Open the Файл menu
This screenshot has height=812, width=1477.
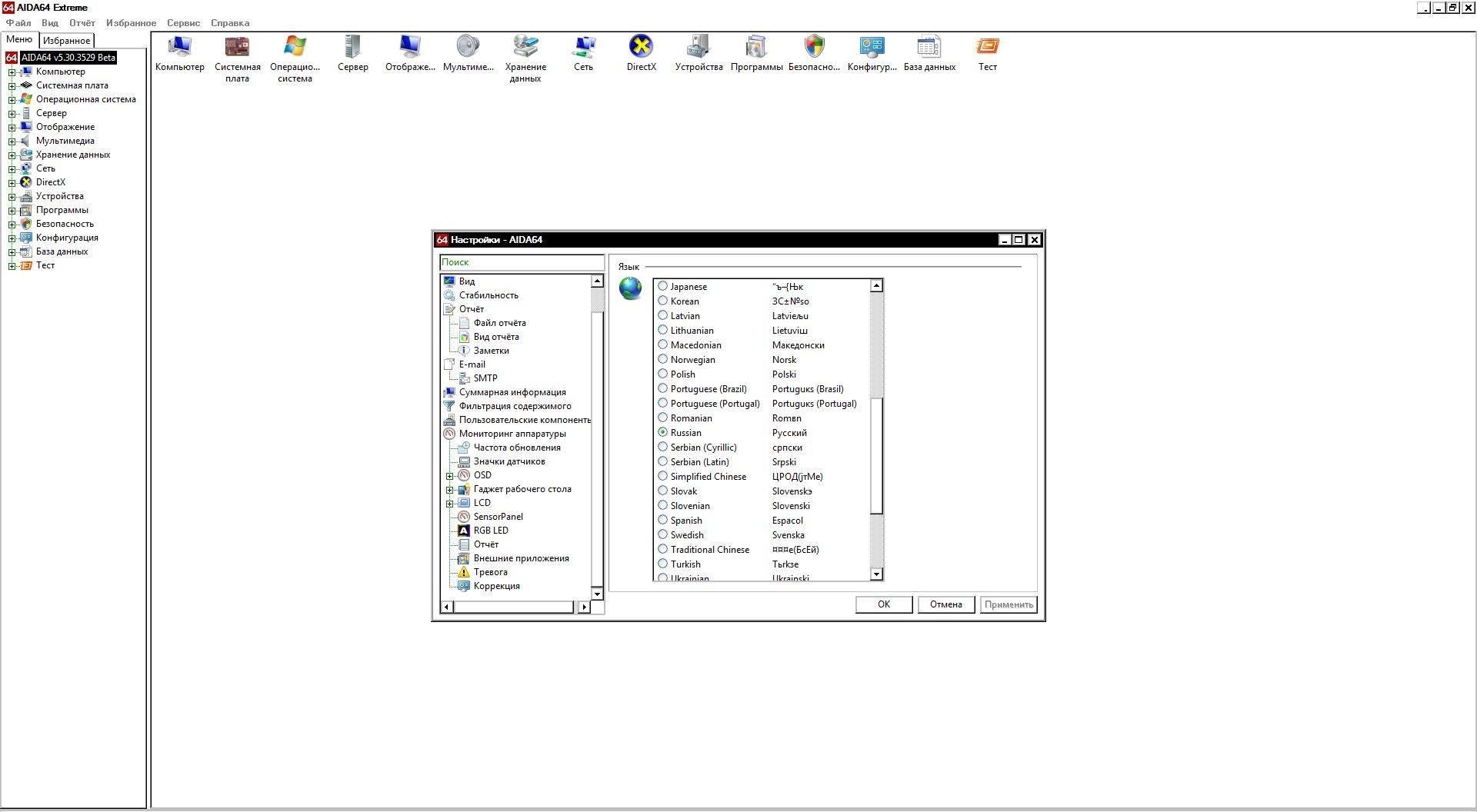coord(18,23)
